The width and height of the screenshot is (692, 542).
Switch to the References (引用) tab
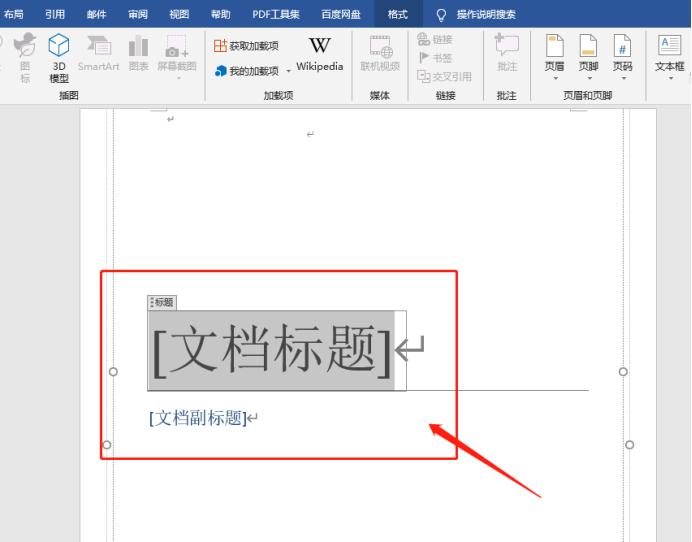click(55, 15)
